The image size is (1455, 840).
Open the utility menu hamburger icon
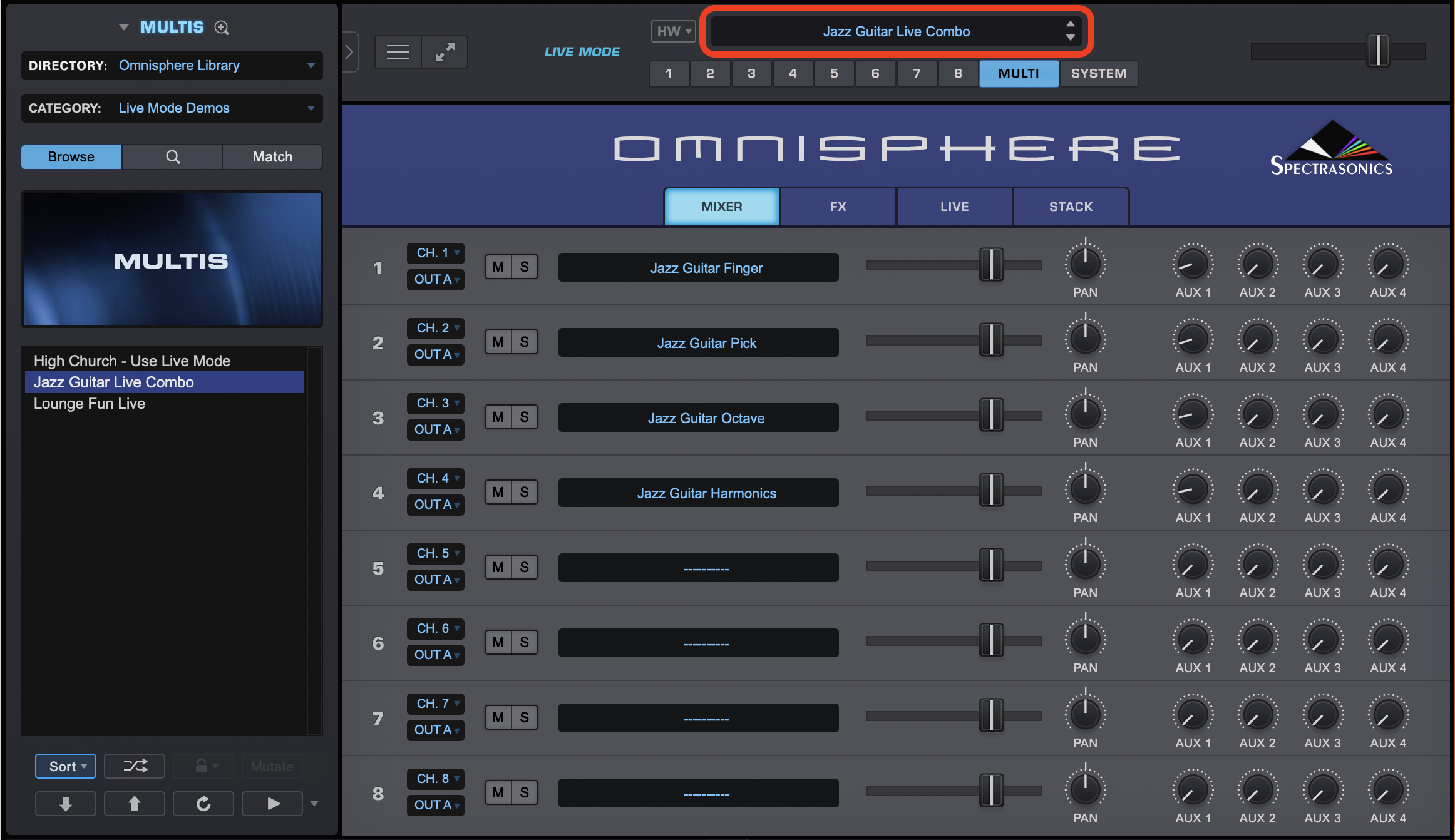click(398, 52)
